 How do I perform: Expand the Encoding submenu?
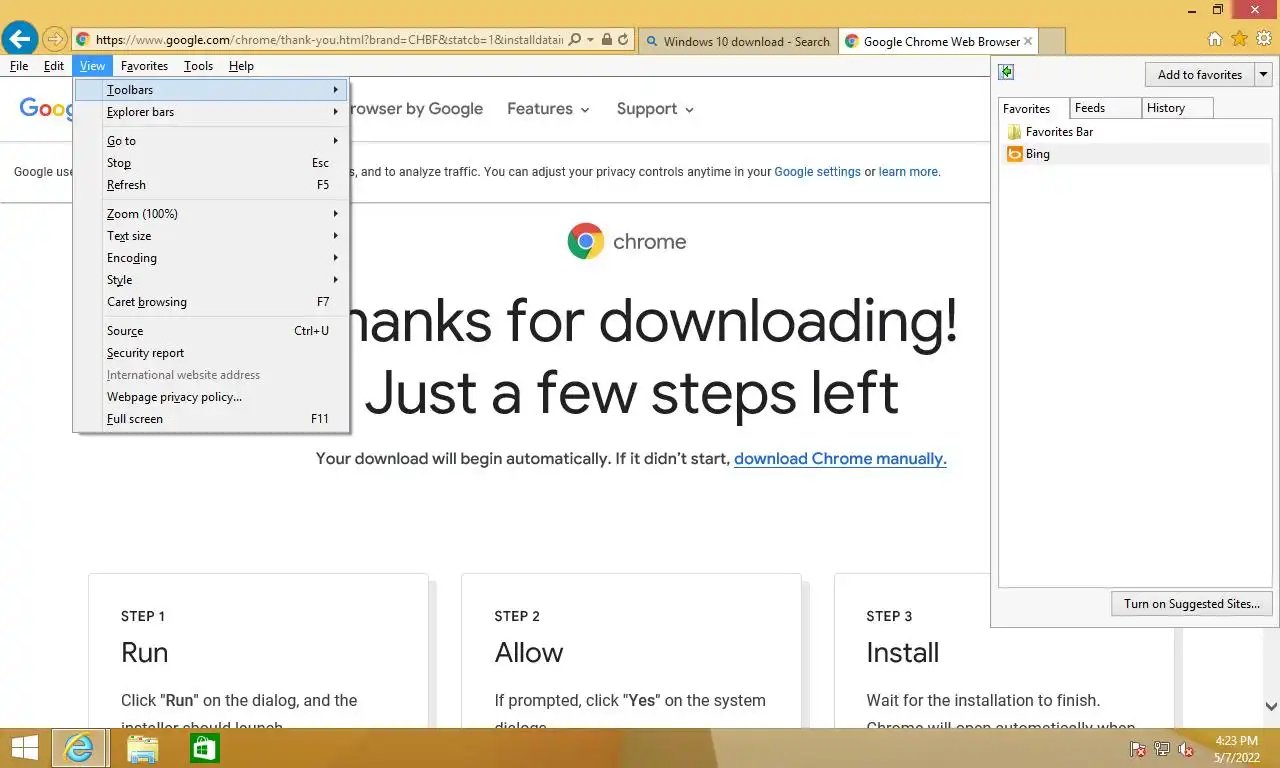point(212,258)
